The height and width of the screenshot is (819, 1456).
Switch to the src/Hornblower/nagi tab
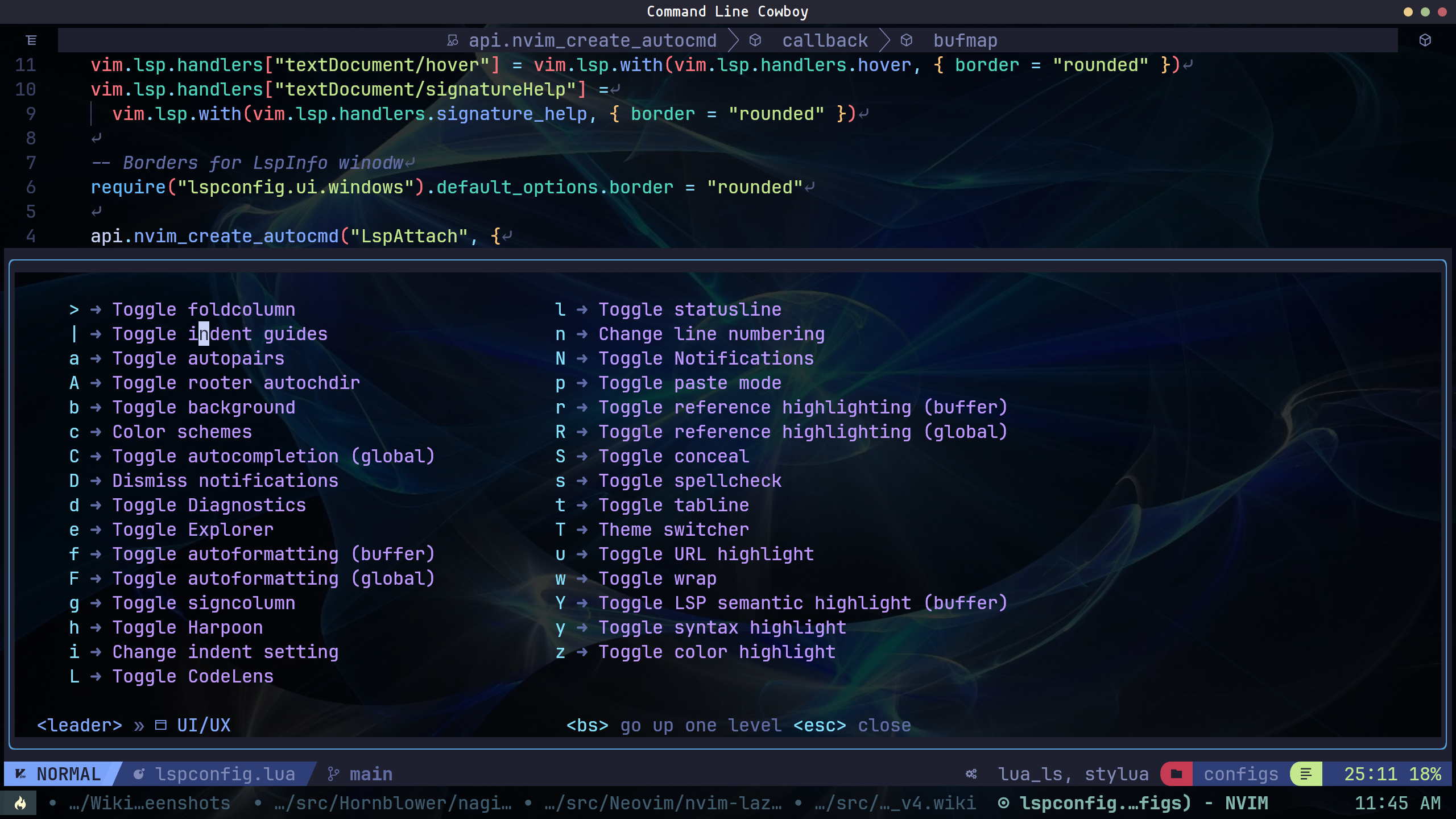[392, 803]
